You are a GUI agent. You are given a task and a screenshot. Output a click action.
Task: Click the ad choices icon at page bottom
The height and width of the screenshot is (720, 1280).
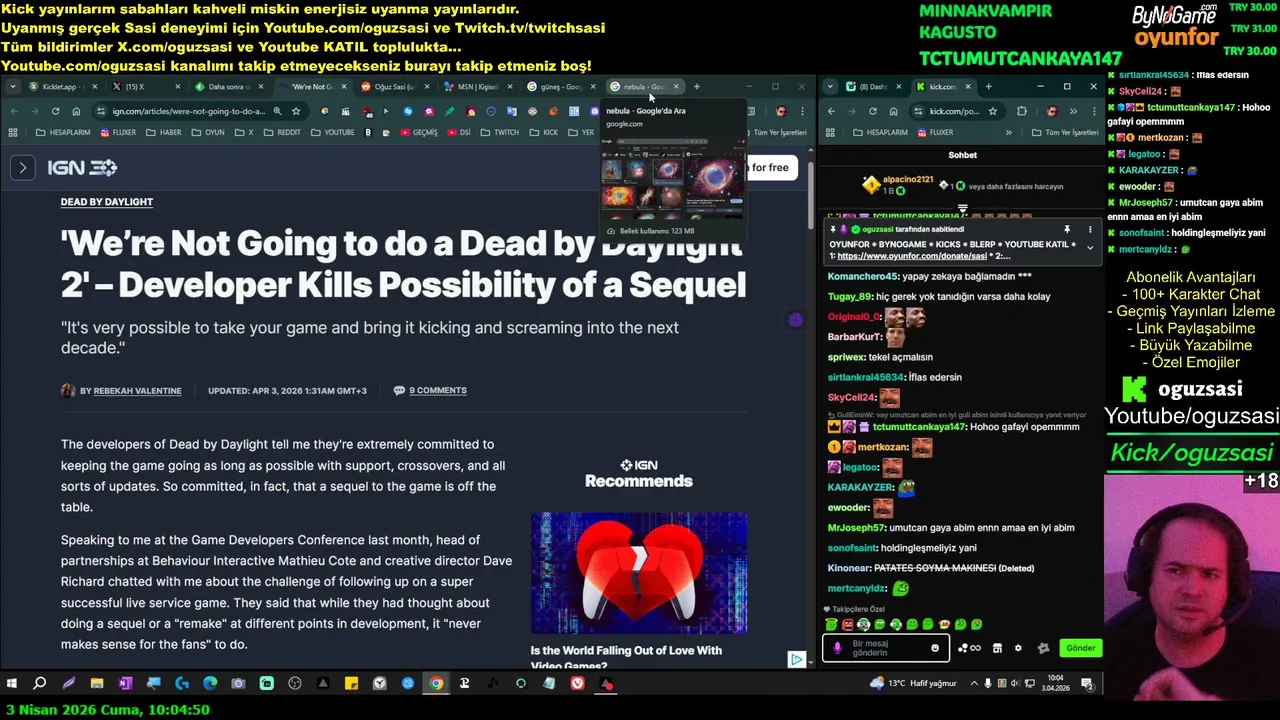click(797, 659)
